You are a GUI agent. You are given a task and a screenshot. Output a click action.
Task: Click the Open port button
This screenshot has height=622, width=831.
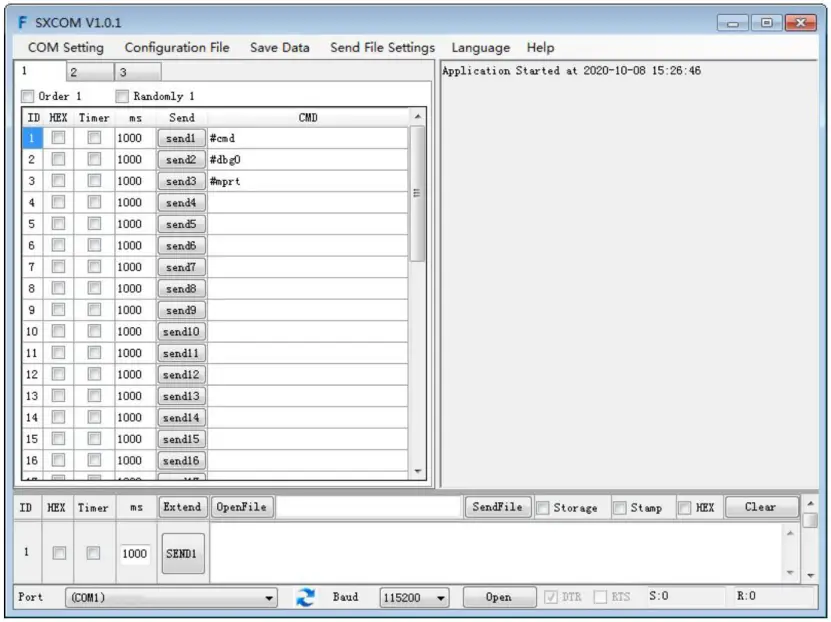click(498, 597)
